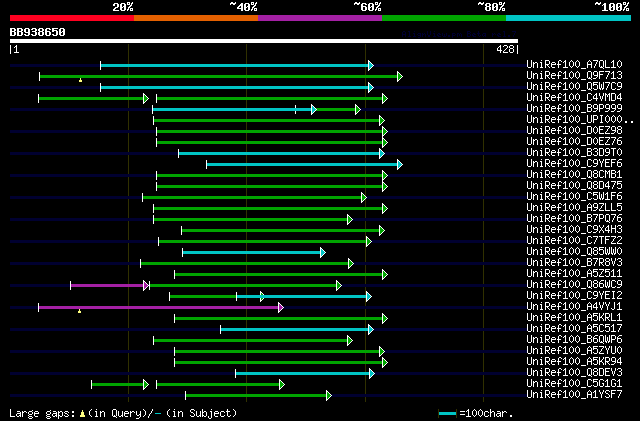Select the UniRef100_C9YEF6 hit label
This screenshot has height=421, width=640.
tap(574, 163)
